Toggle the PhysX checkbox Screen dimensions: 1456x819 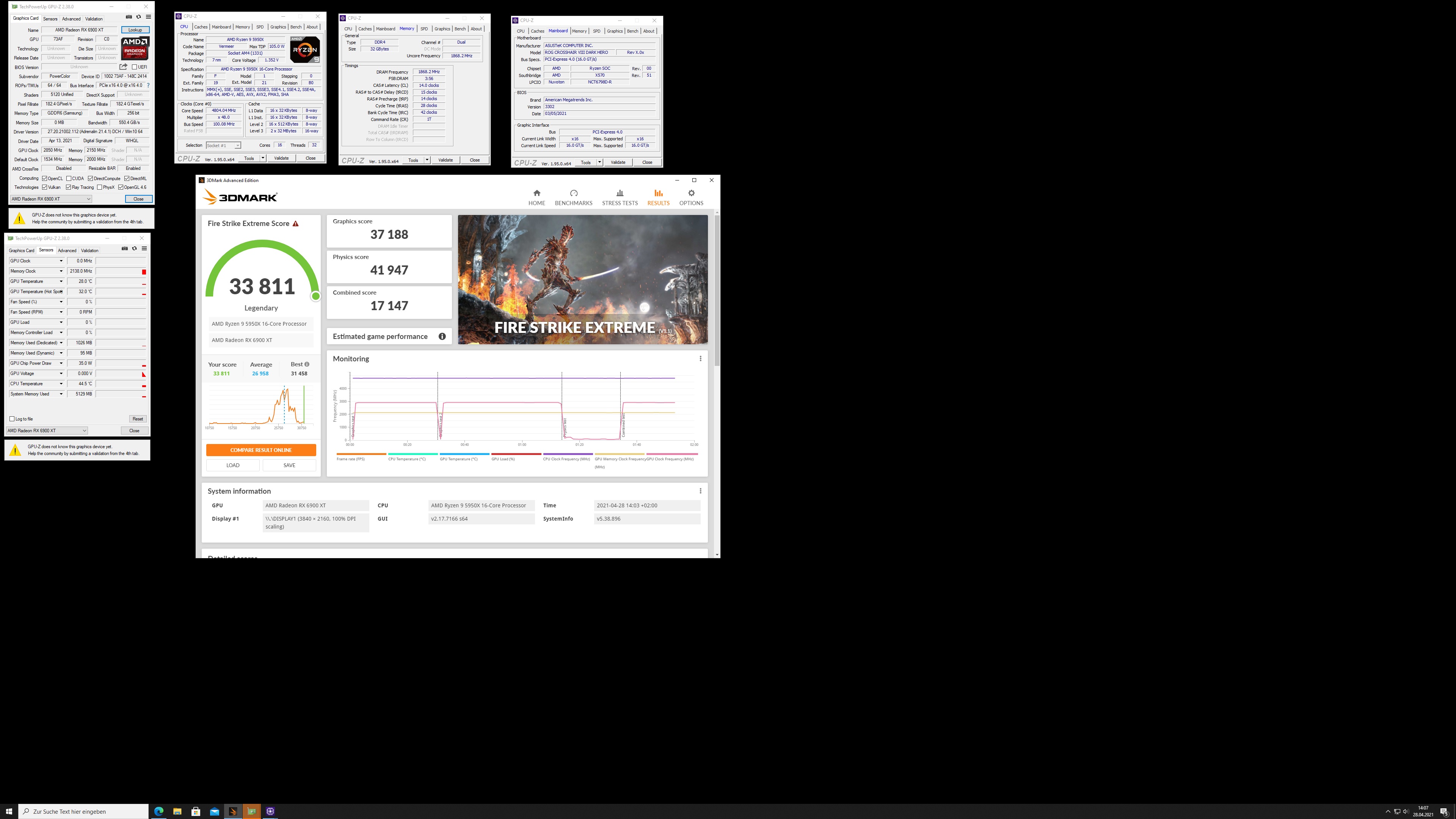(99, 187)
